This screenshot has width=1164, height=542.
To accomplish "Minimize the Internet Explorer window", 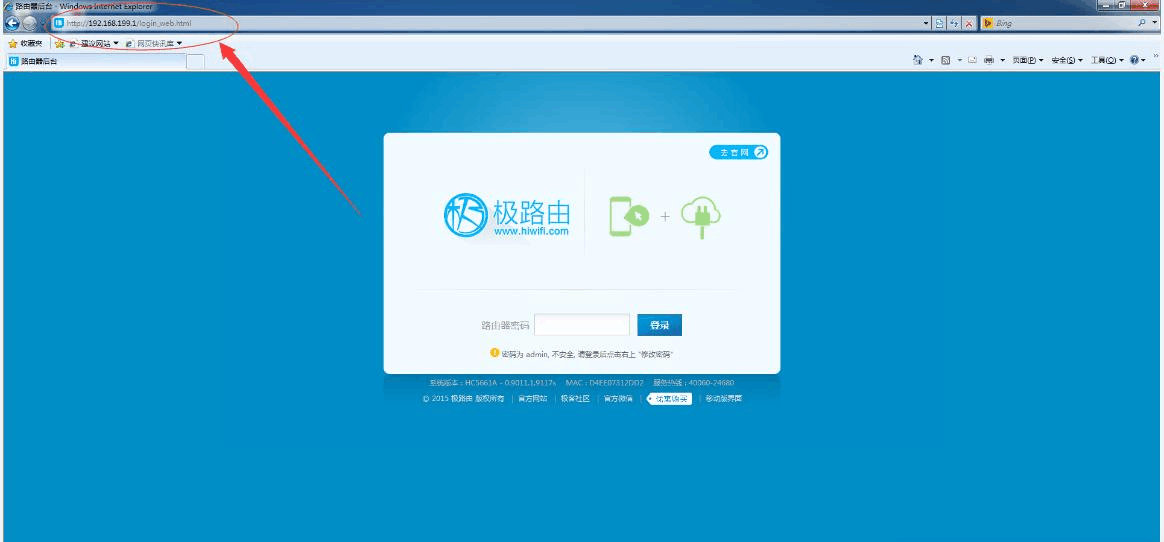I will 1108,5.
